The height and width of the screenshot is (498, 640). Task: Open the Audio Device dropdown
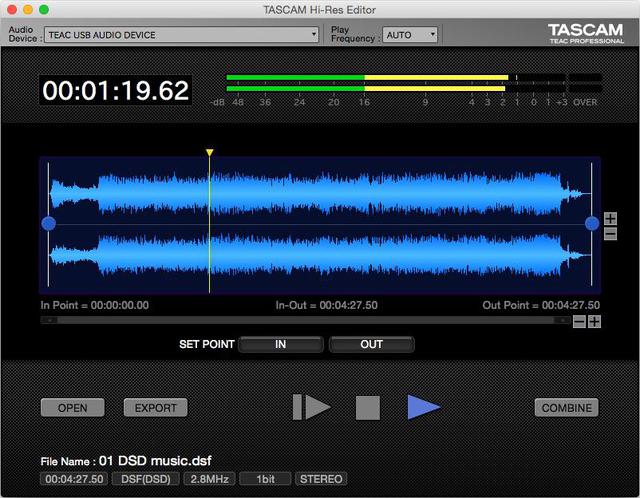click(181, 35)
